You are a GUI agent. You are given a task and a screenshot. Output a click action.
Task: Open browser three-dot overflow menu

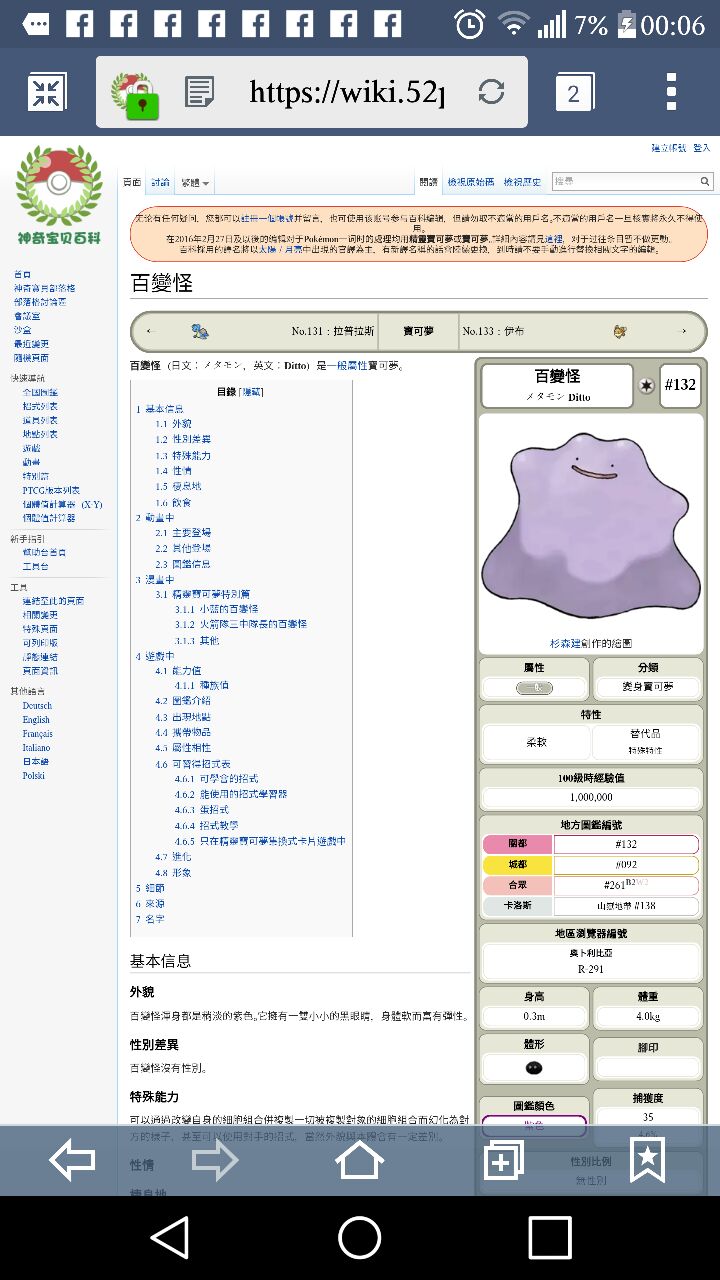pos(671,93)
